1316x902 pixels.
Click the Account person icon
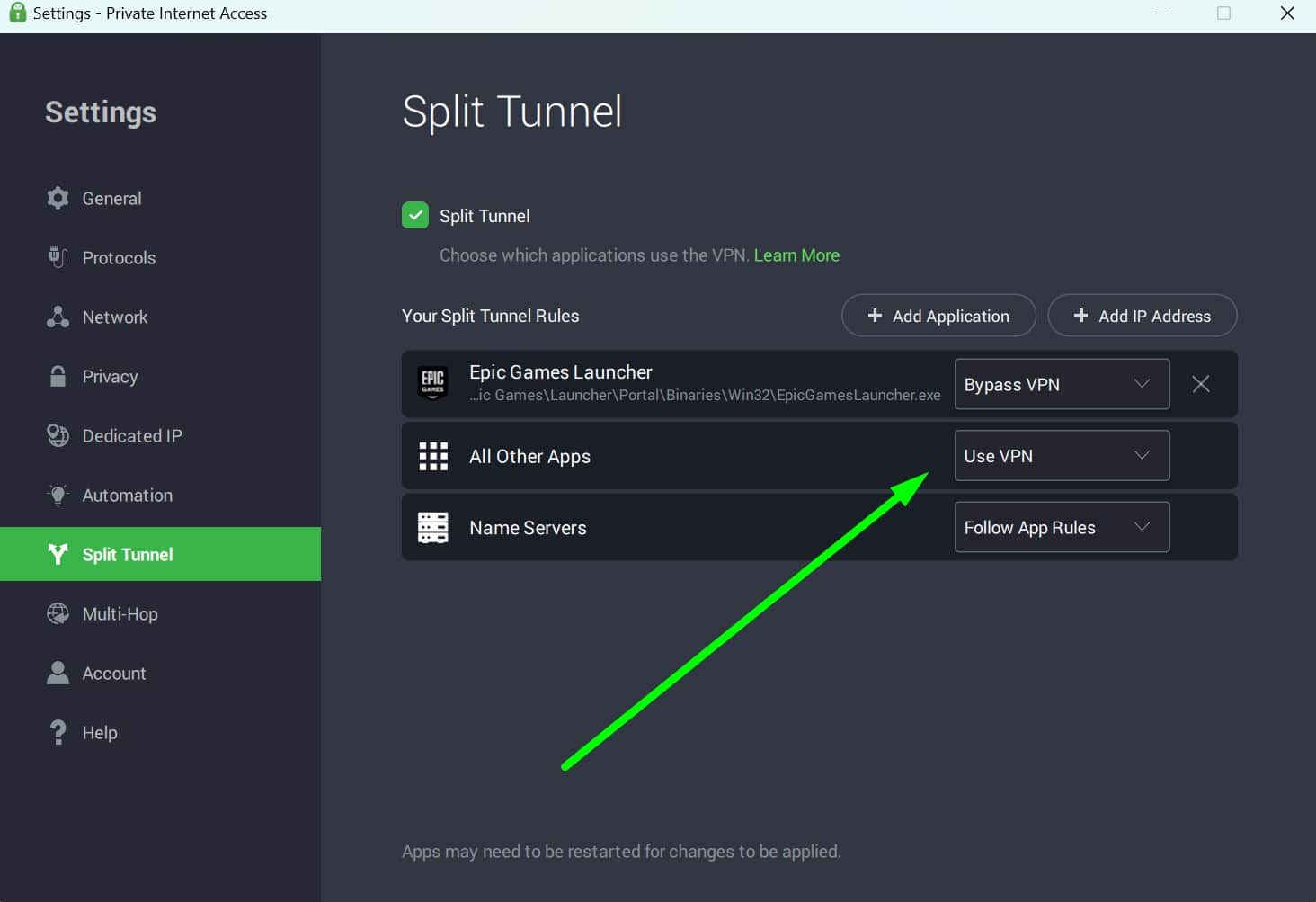[58, 673]
